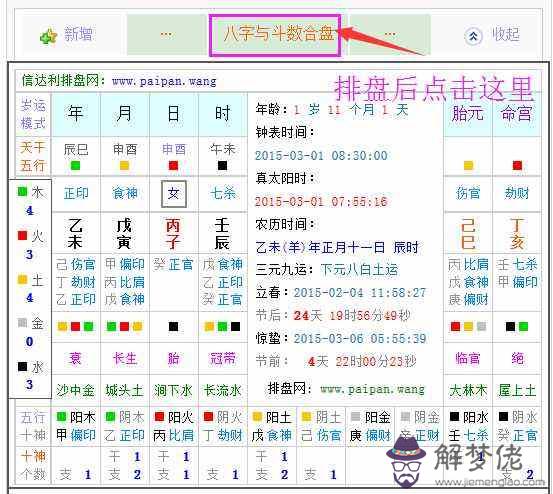Click the 土 yellow legend square
The width and height of the screenshot is (553, 494).
click(x=22, y=280)
